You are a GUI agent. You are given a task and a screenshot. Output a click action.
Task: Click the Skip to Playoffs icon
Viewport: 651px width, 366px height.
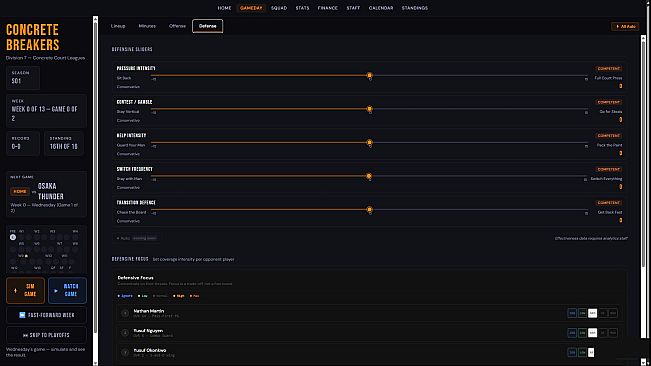(25, 335)
